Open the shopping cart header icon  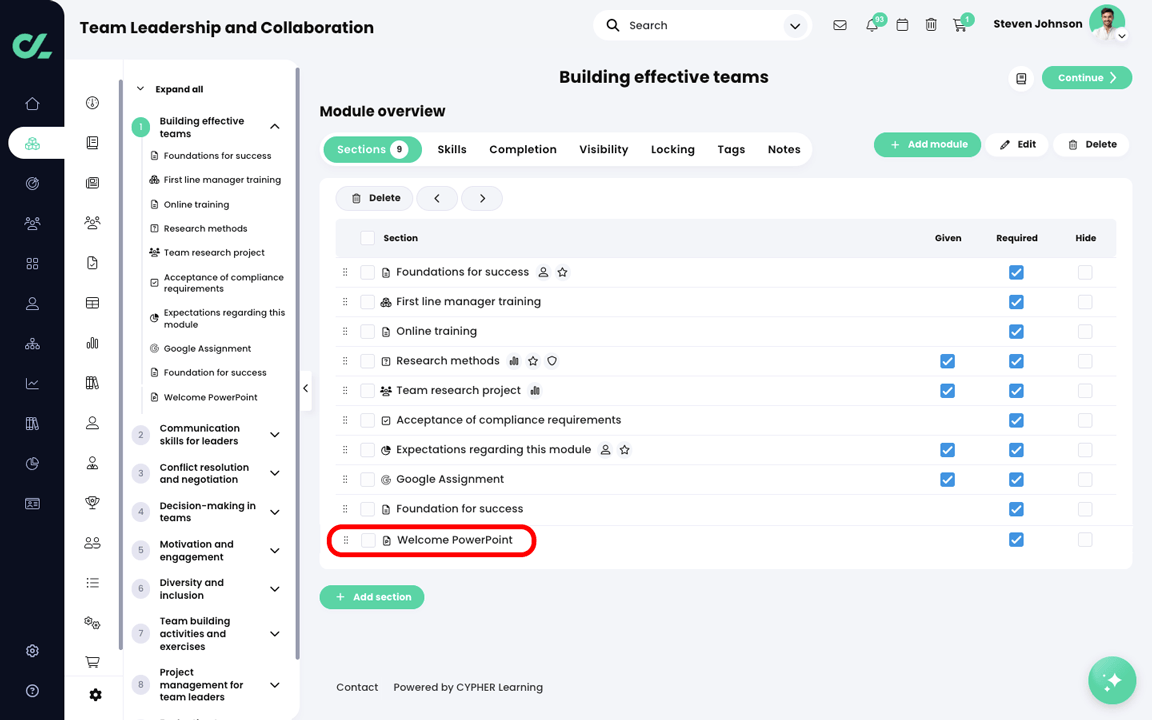pos(960,25)
